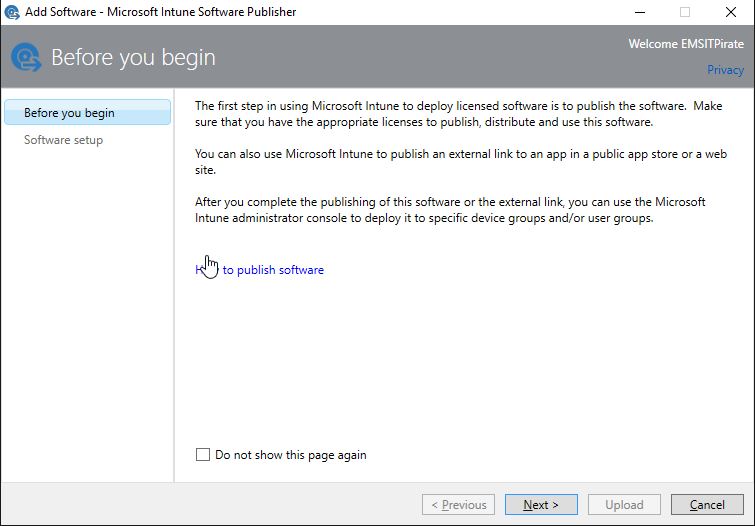The width and height of the screenshot is (755, 526).
Task: Click the paragraph starting 'You can also use'
Action: click(x=461, y=162)
